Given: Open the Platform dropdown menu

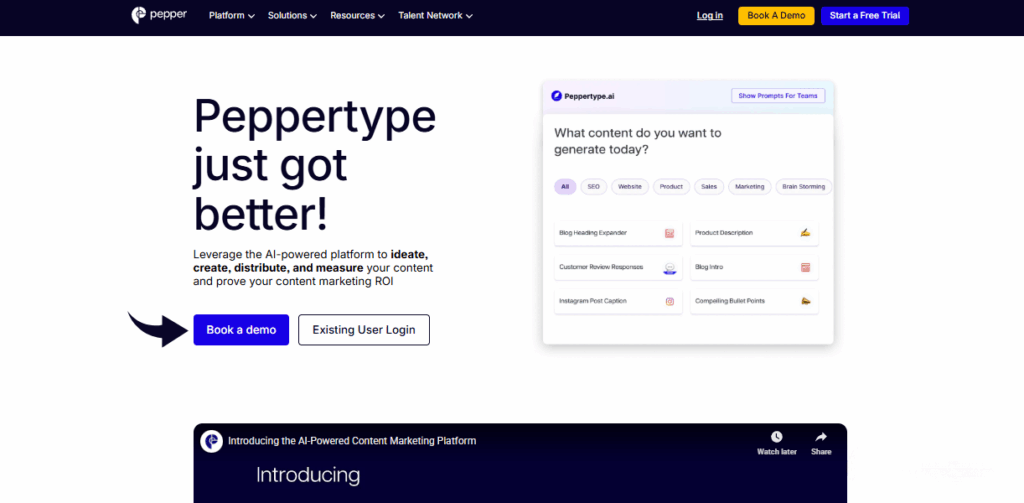Looking at the screenshot, I should click(231, 16).
